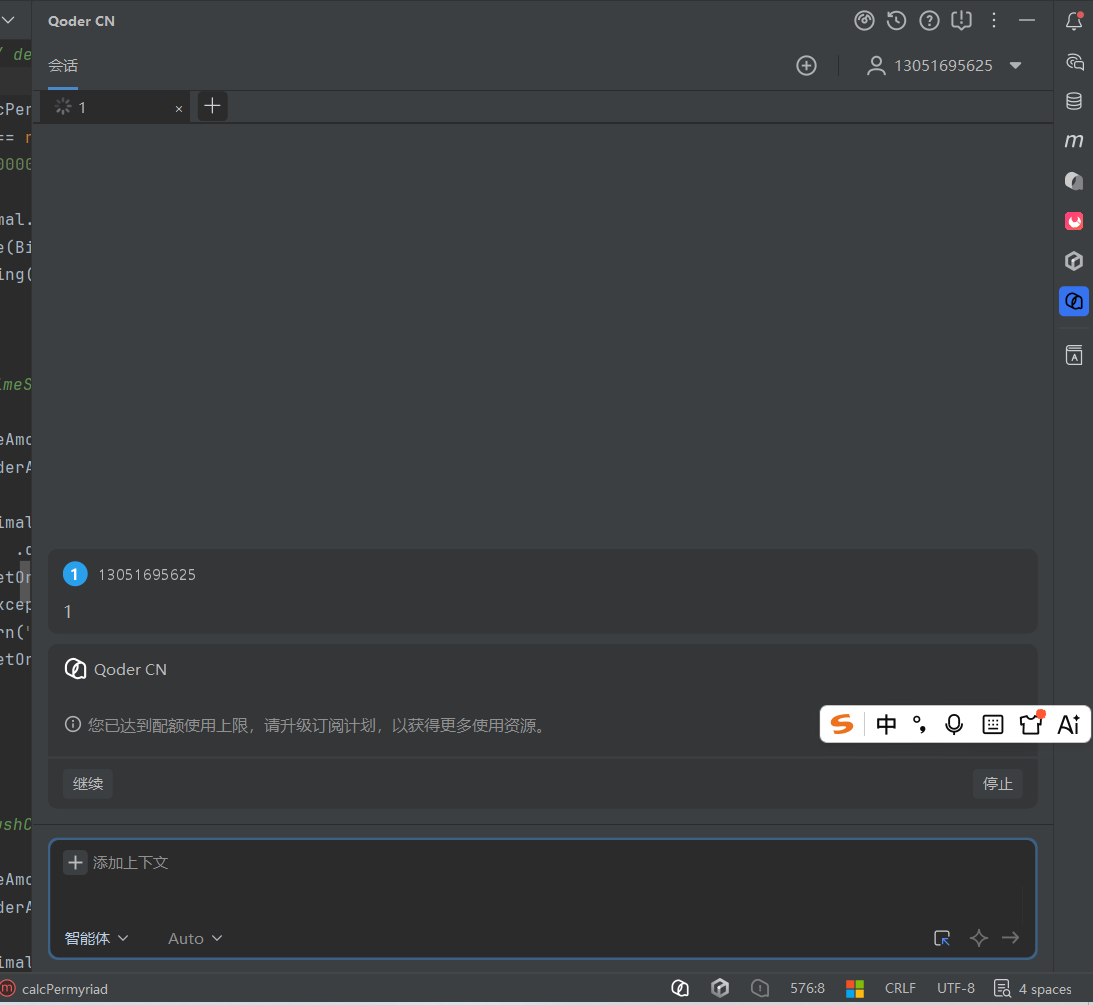Click the collapse chevron at top-left
1093x1005 pixels.
[x=8, y=20]
